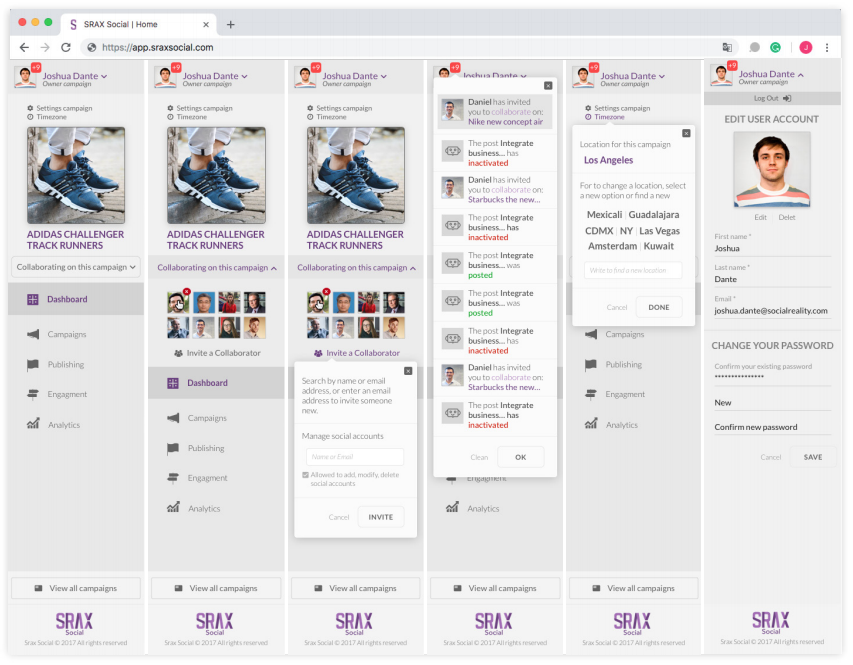Close the notifications list with its X icon
Image resolution: width=853 pixels, height=665 pixels.
[x=548, y=85]
